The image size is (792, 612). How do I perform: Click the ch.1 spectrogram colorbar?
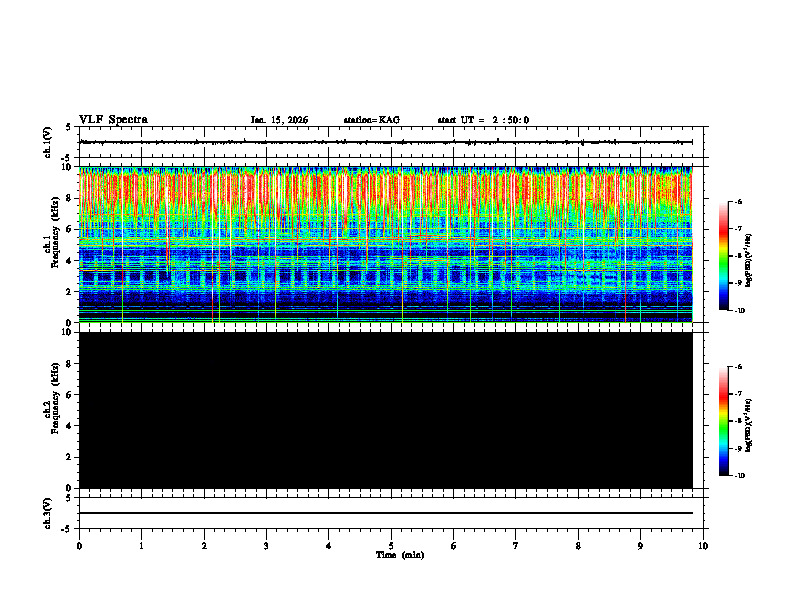[724, 256]
